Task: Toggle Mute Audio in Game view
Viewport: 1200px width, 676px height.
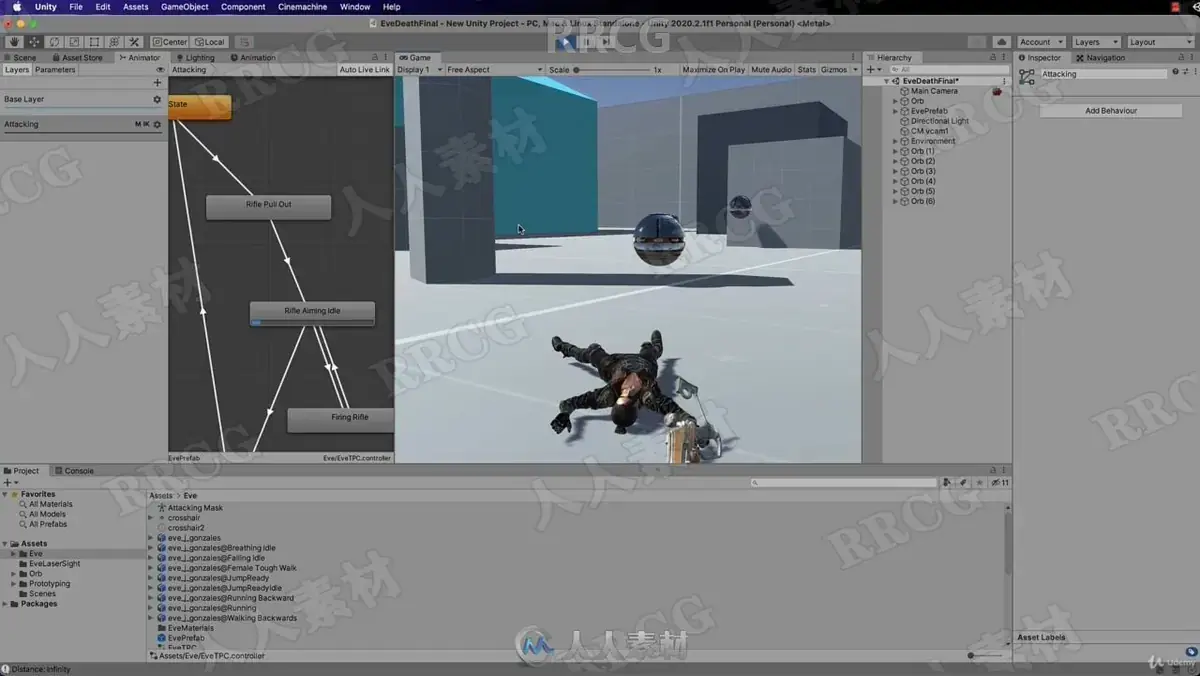Action: click(771, 70)
